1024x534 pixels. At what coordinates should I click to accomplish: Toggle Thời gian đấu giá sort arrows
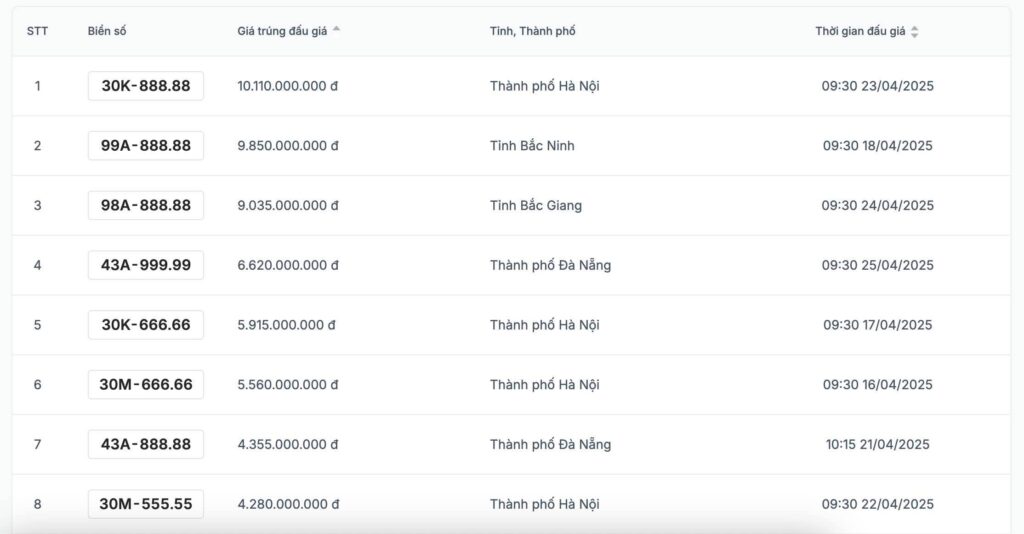[914, 31]
